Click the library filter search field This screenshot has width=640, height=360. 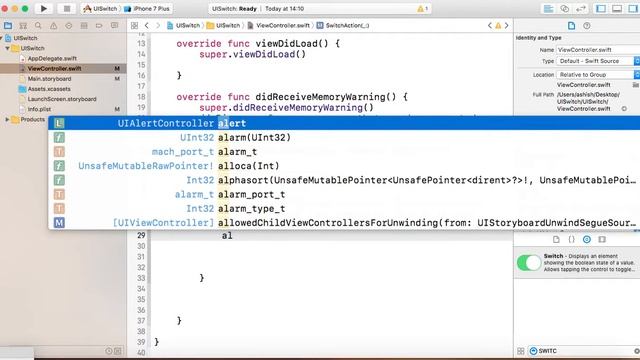pos(584,351)
